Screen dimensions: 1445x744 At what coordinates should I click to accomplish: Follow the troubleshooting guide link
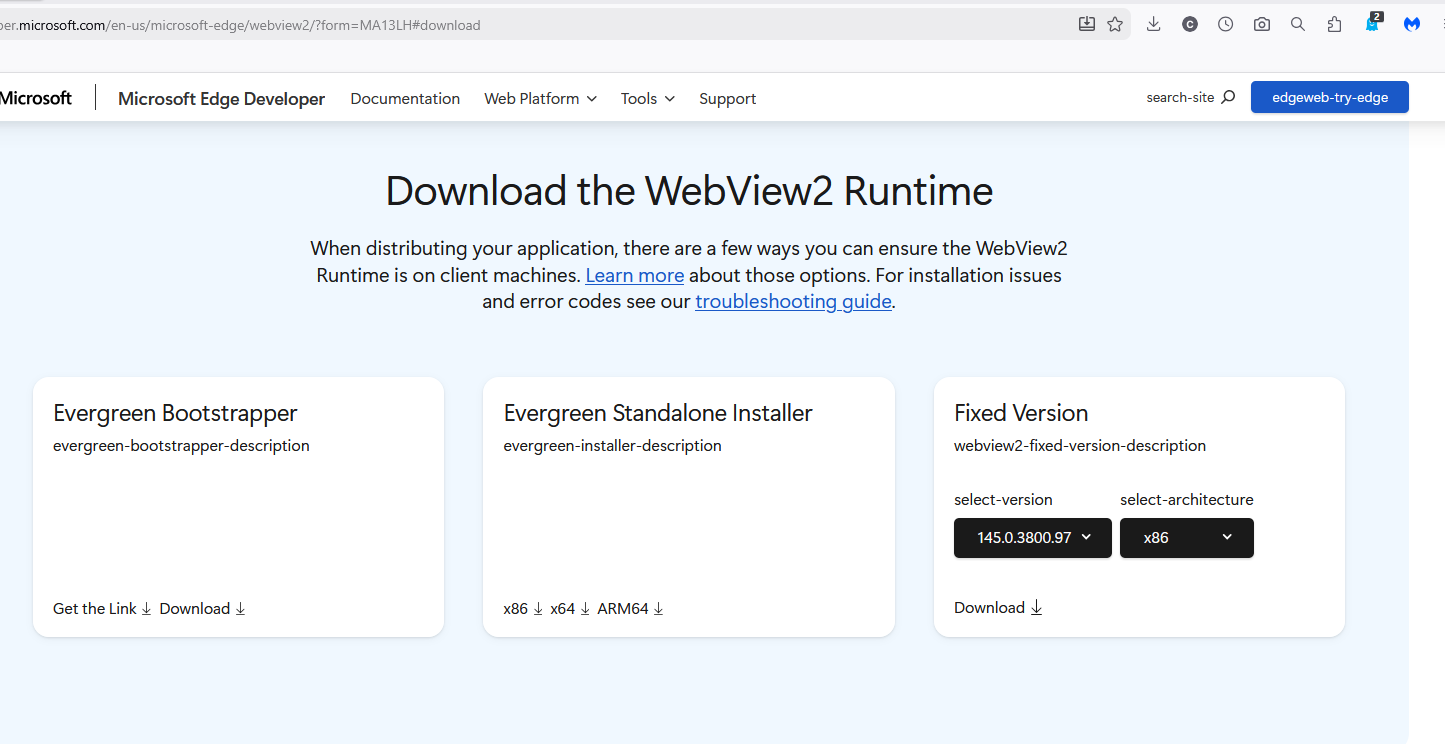[x=793, y=302]
